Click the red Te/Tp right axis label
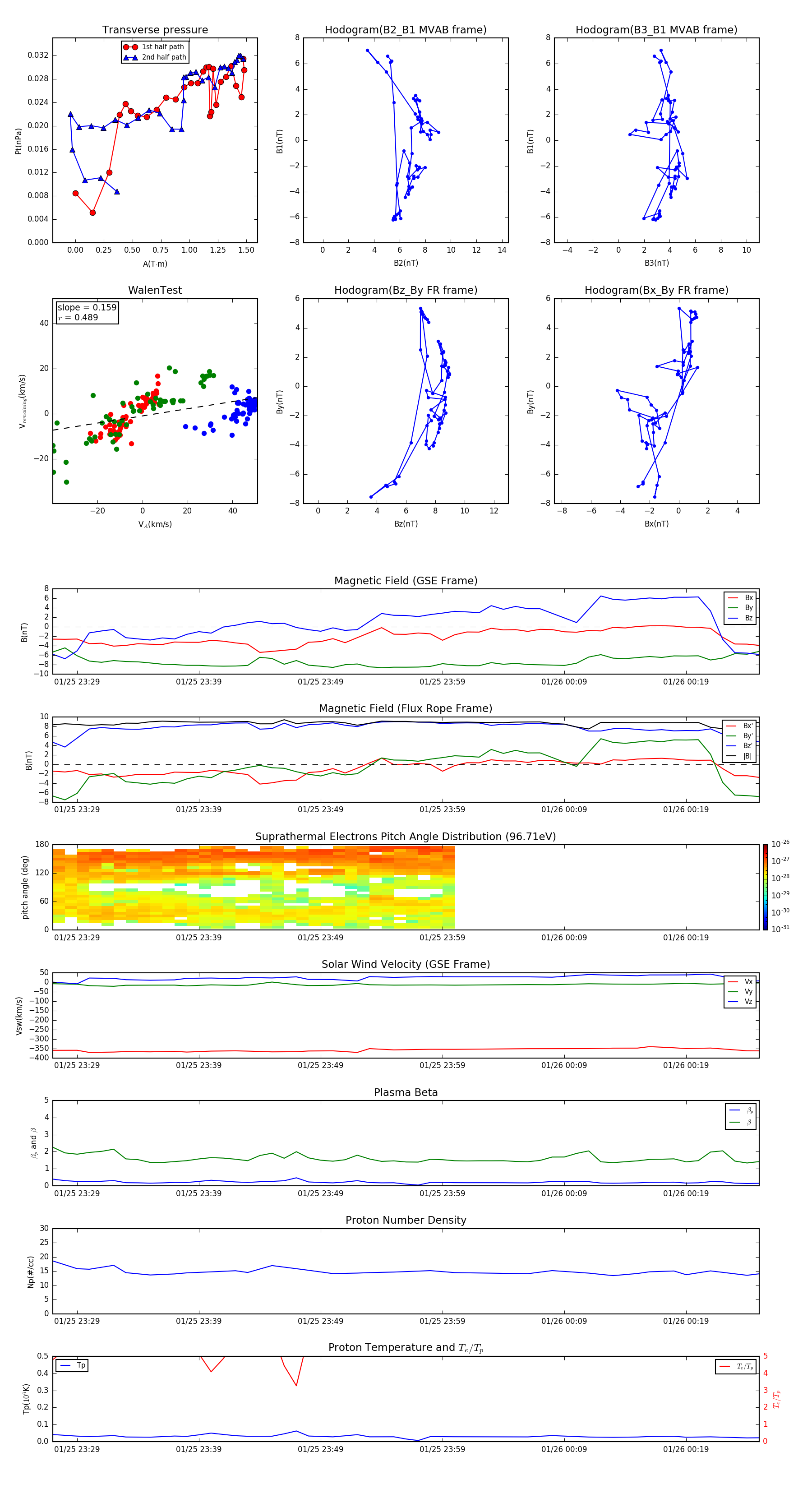The image size is (812, 1489). pyautogui.click(x=777, y=1399)
